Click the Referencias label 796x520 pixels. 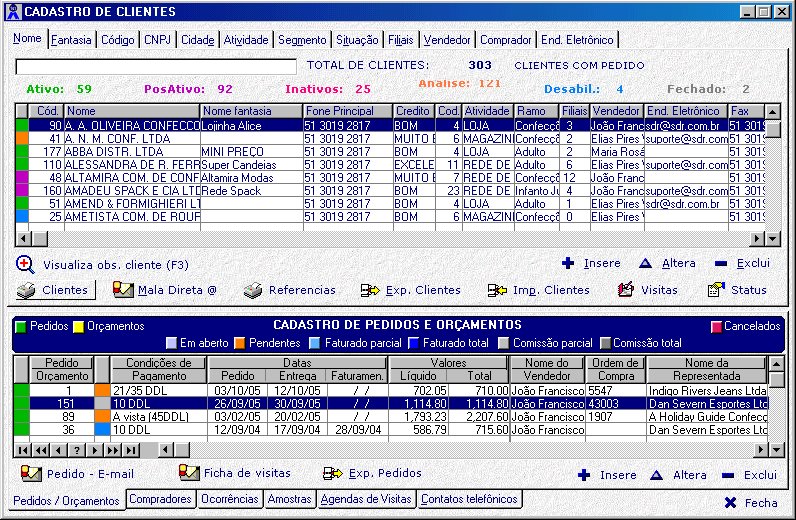click(x=302, y=290)
